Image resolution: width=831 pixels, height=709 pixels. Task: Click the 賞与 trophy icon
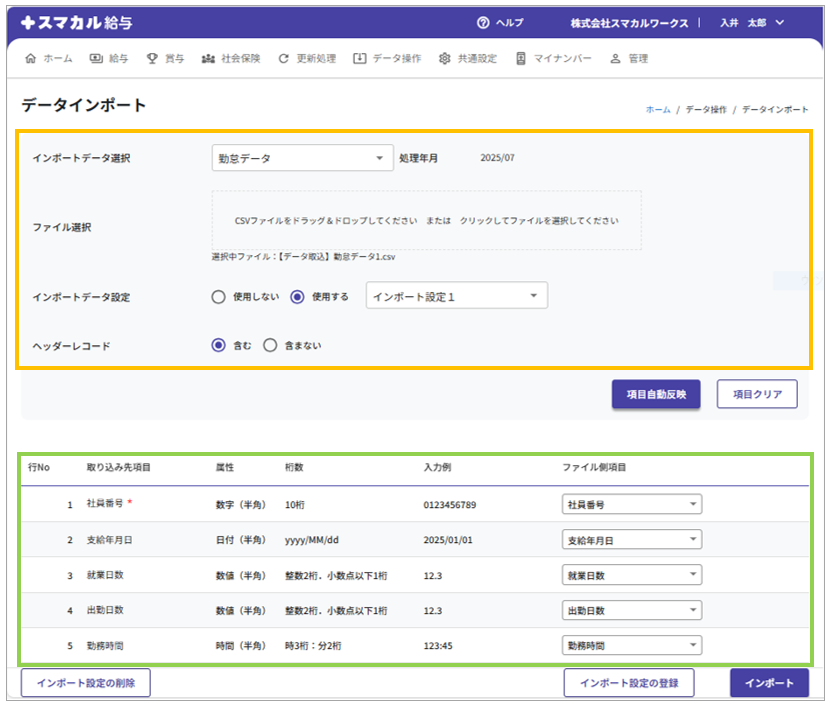coord(152,59)
